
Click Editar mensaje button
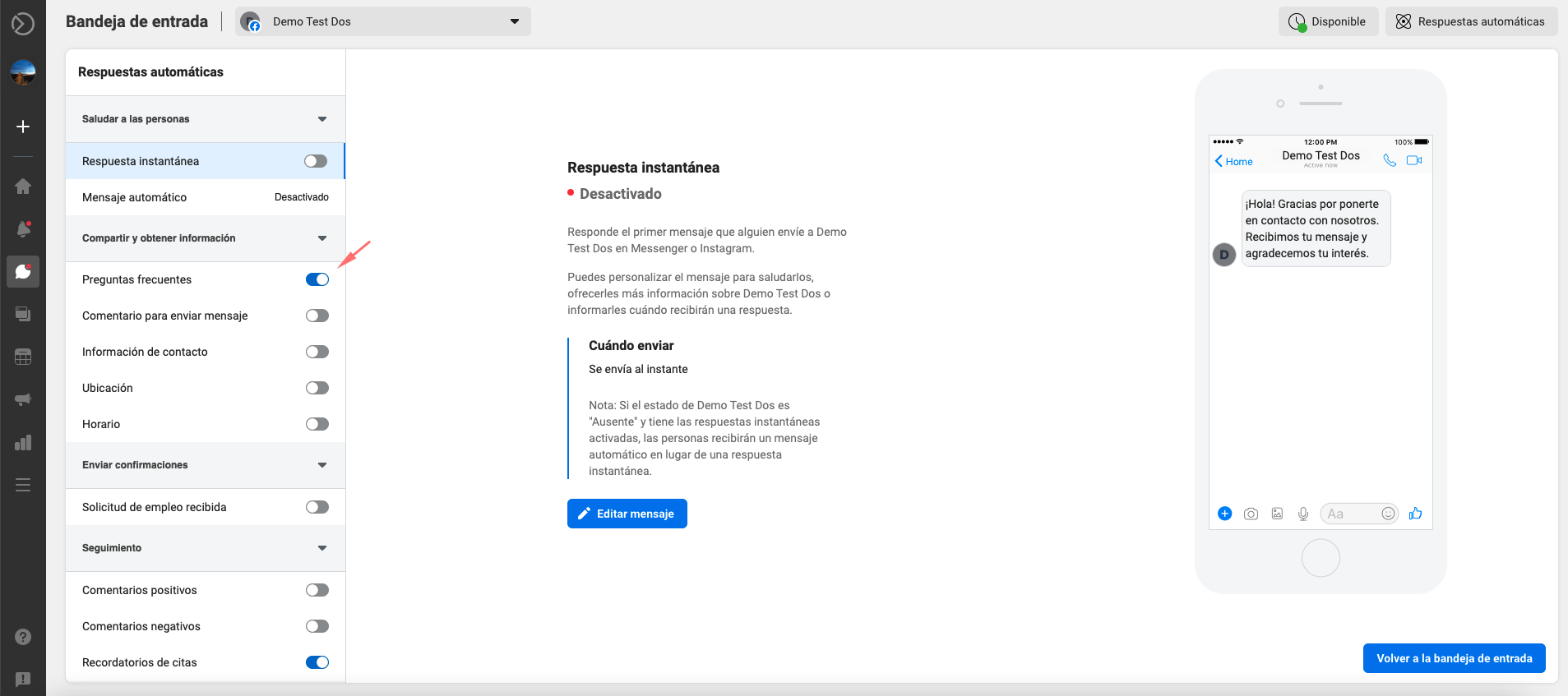click(627, 514)
